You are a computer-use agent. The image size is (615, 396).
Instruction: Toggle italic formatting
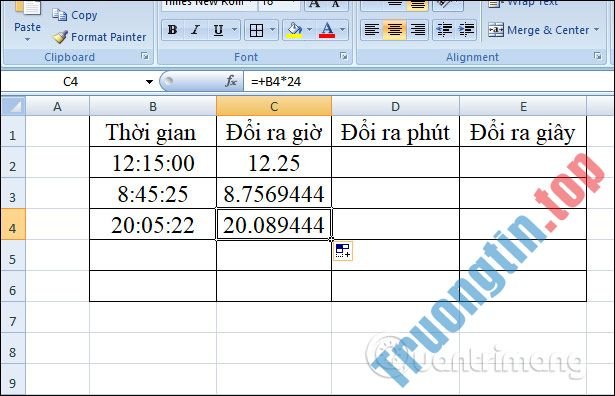(x=195, y=30)
